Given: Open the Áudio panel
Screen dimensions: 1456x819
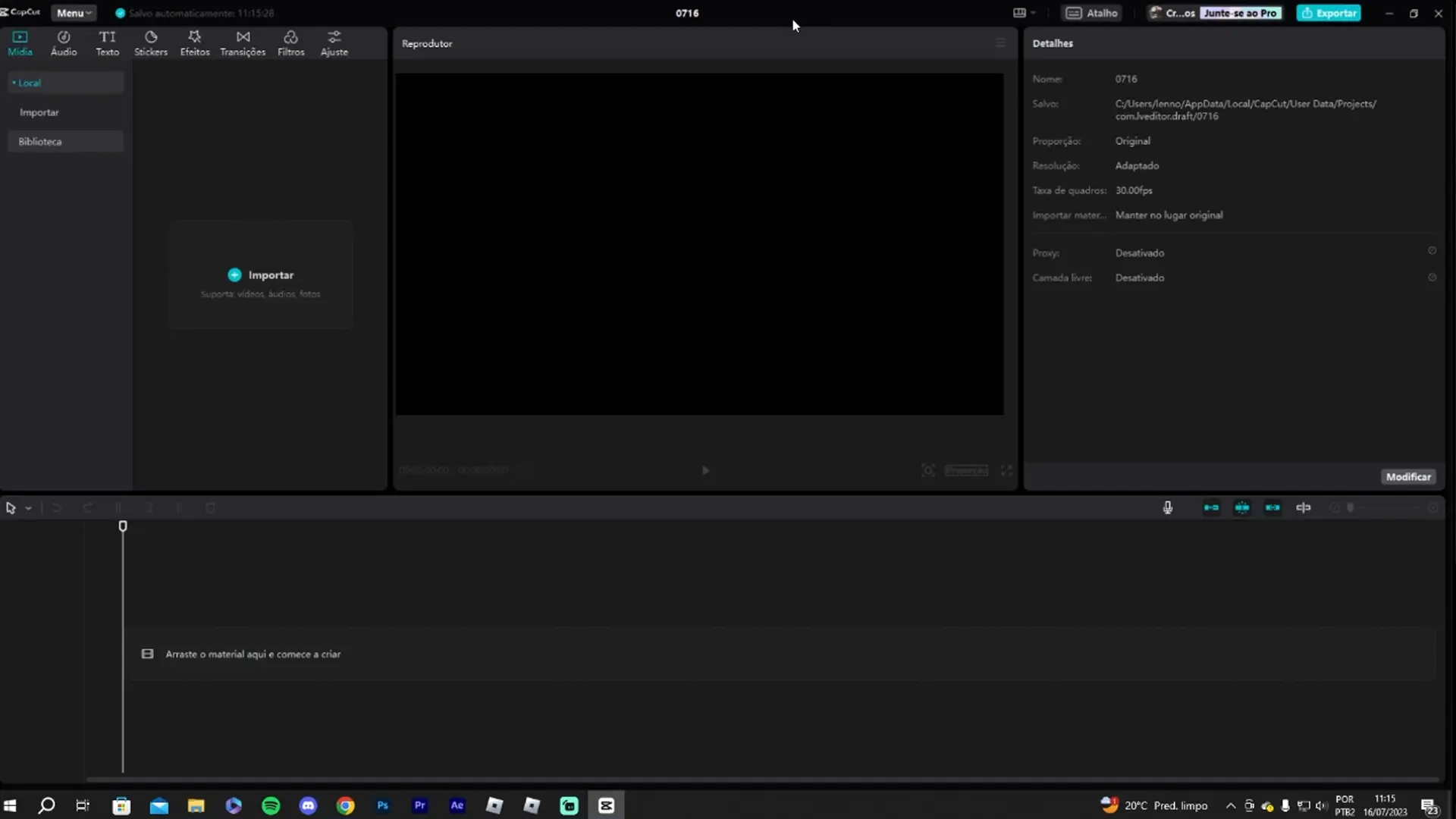Looking at the screenshot, I should (63, 42).
